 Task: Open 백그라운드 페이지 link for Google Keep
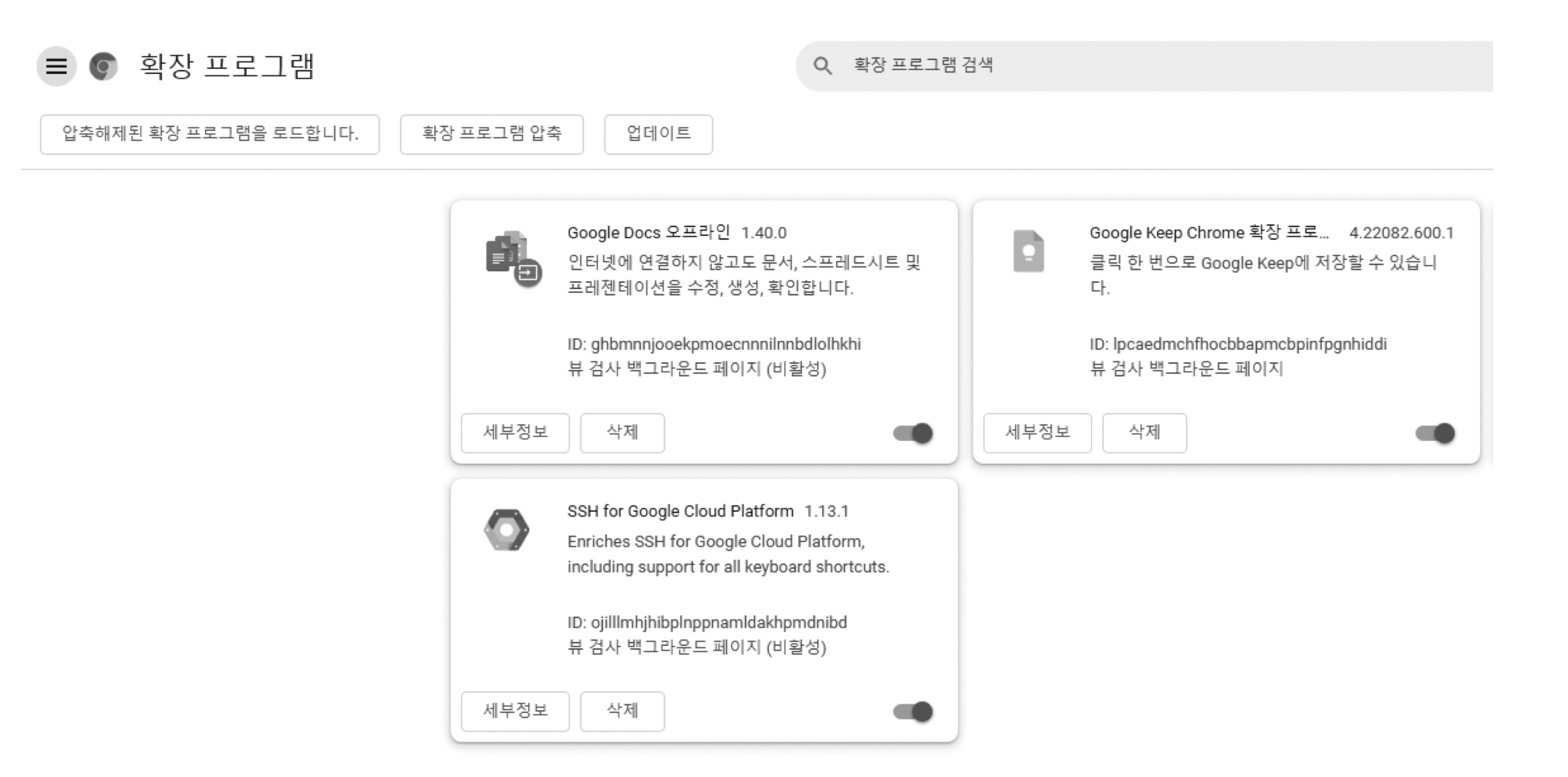tap(1216, 368)
